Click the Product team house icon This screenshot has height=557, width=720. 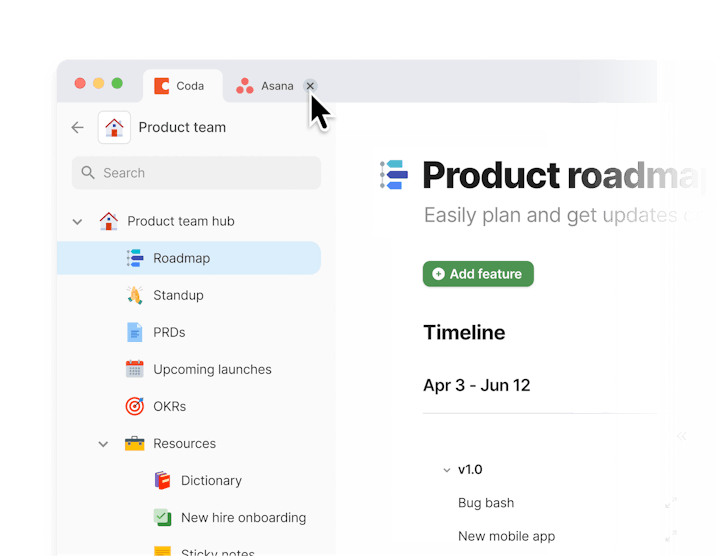114,127
